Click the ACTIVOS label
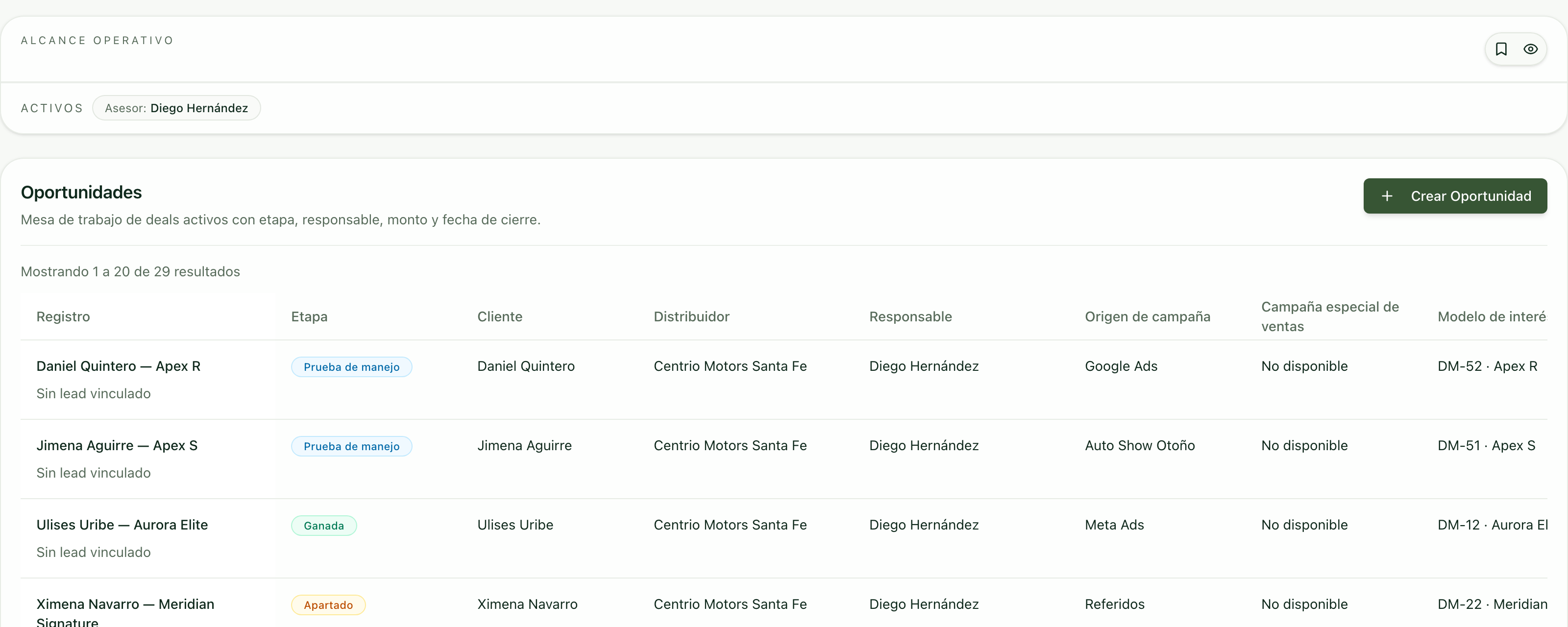 (52, 108)
